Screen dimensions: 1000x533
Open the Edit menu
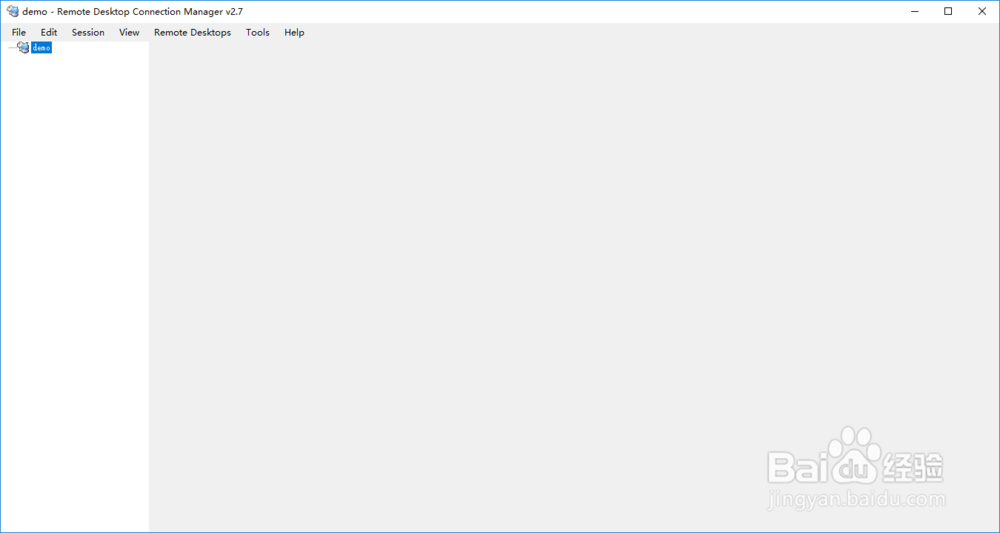[x=49, y=33]
